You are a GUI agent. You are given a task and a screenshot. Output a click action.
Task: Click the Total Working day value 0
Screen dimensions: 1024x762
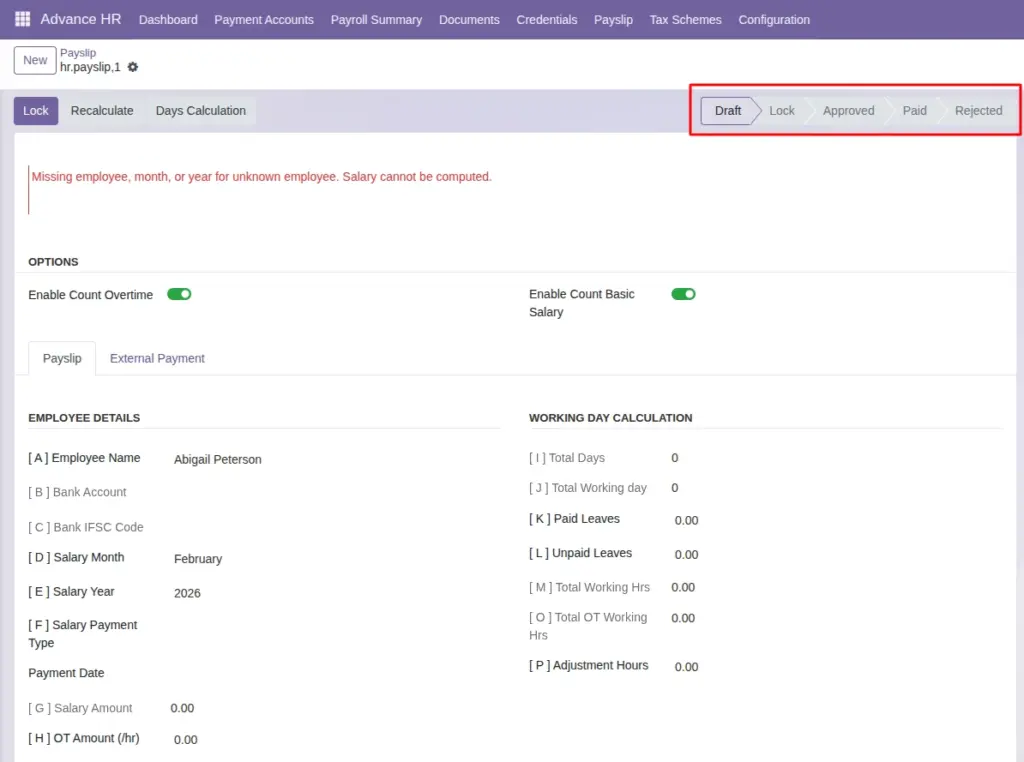pos(675,488)
